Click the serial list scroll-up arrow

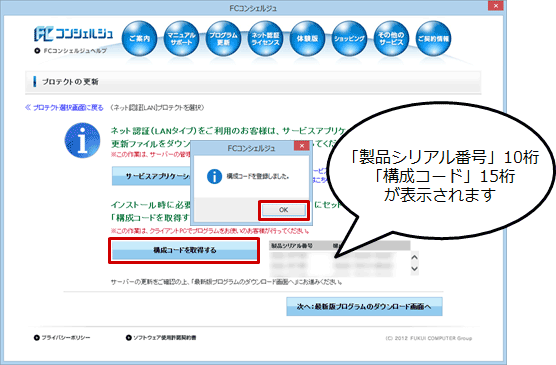click(415, 257)
